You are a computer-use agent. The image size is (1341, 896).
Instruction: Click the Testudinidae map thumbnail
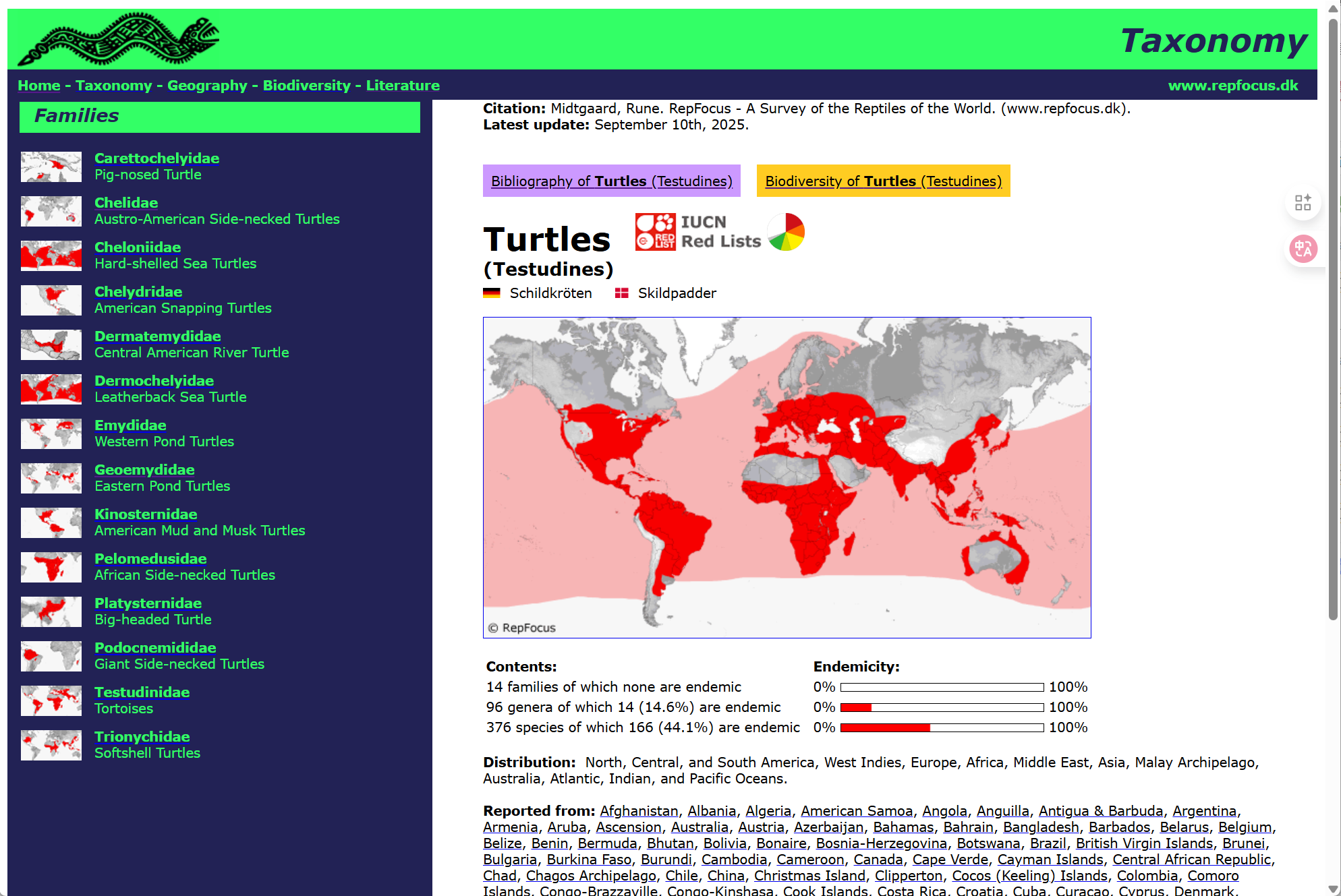pyautogui.click(x=51, y=700)
